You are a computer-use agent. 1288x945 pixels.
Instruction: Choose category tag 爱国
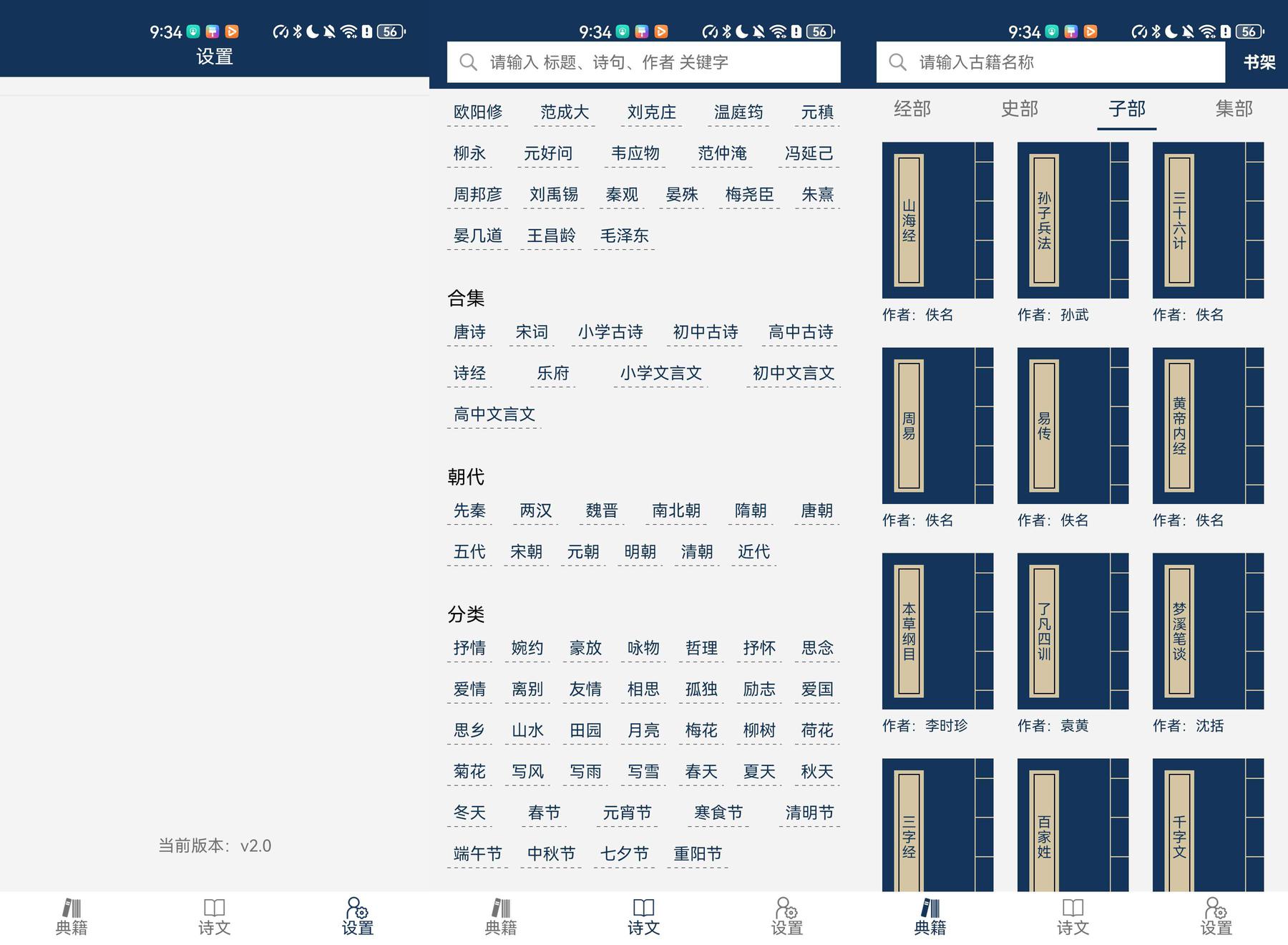pyautogui.click(x=817, y=689)
